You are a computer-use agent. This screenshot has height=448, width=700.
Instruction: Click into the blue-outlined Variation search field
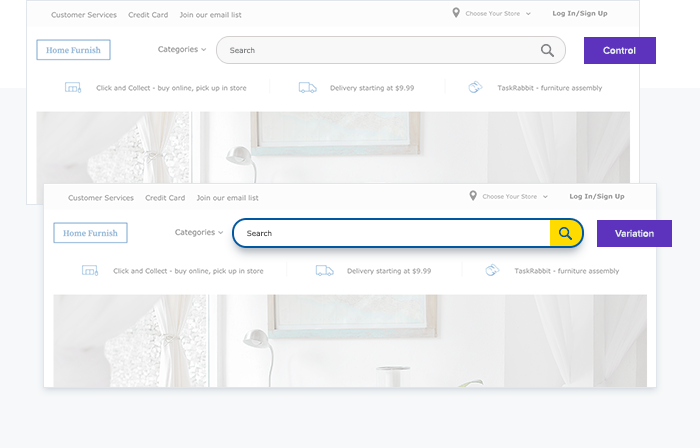click(390, 233)
